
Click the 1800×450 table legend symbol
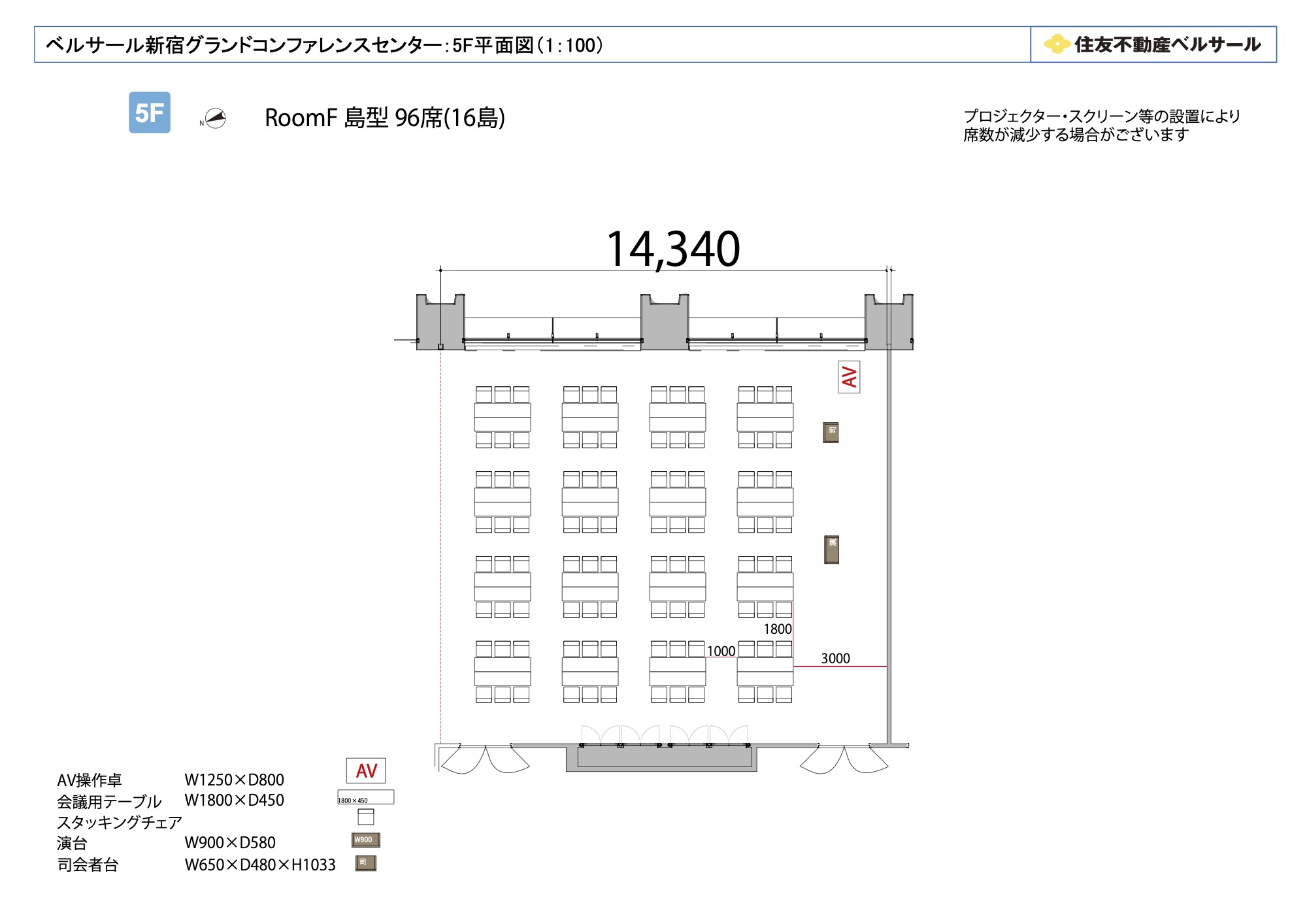pyautogui.click(x=365, y=797)
